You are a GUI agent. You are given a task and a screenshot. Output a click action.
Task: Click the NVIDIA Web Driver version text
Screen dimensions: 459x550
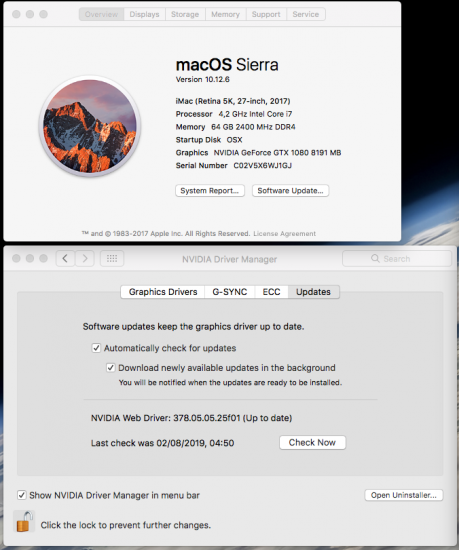pyautogui.click(x=191, y=418)
